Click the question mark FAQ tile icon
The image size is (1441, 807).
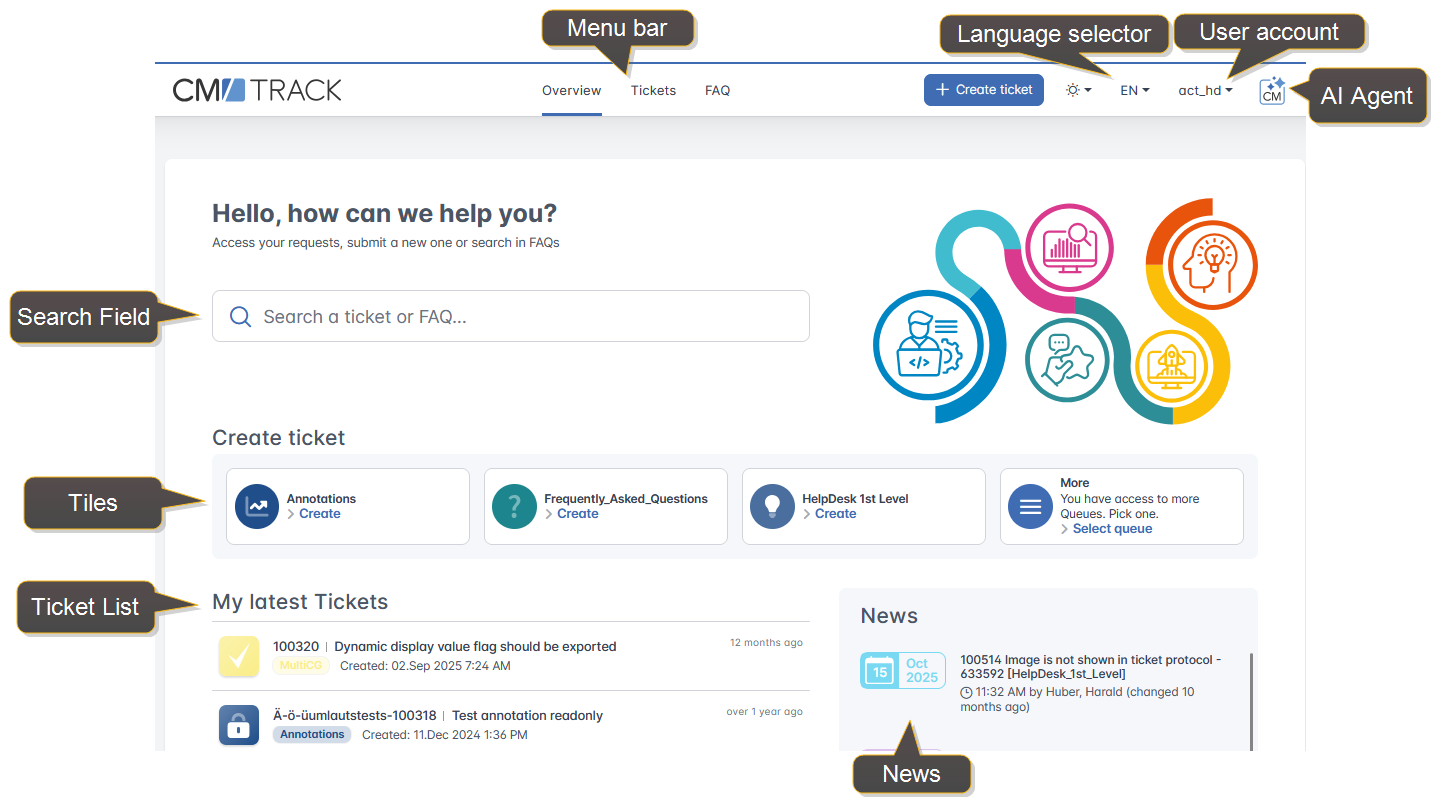pos(514,507)
